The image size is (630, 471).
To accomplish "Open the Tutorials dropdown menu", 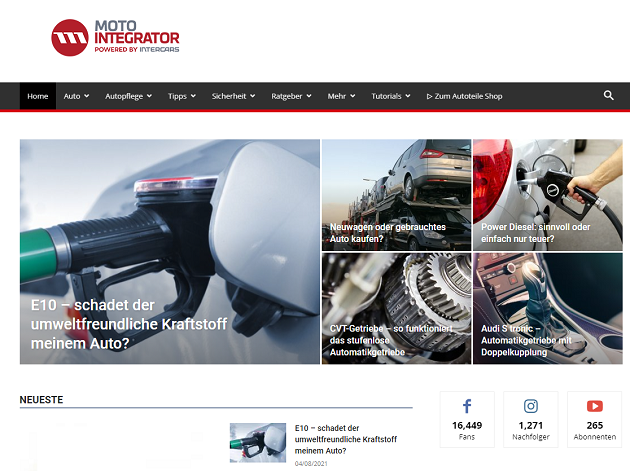I will click(x=391, y=97).
